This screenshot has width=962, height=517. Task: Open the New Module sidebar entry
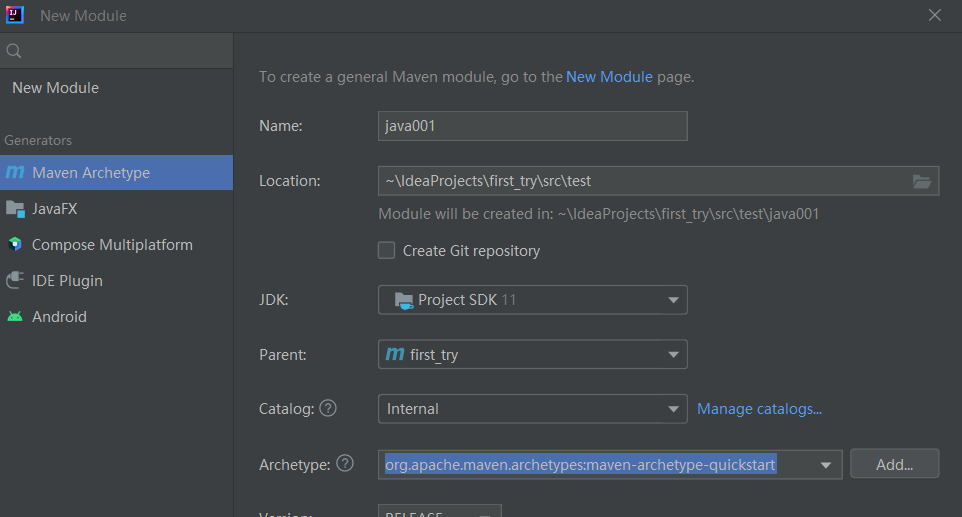click(x=117, y=88)
